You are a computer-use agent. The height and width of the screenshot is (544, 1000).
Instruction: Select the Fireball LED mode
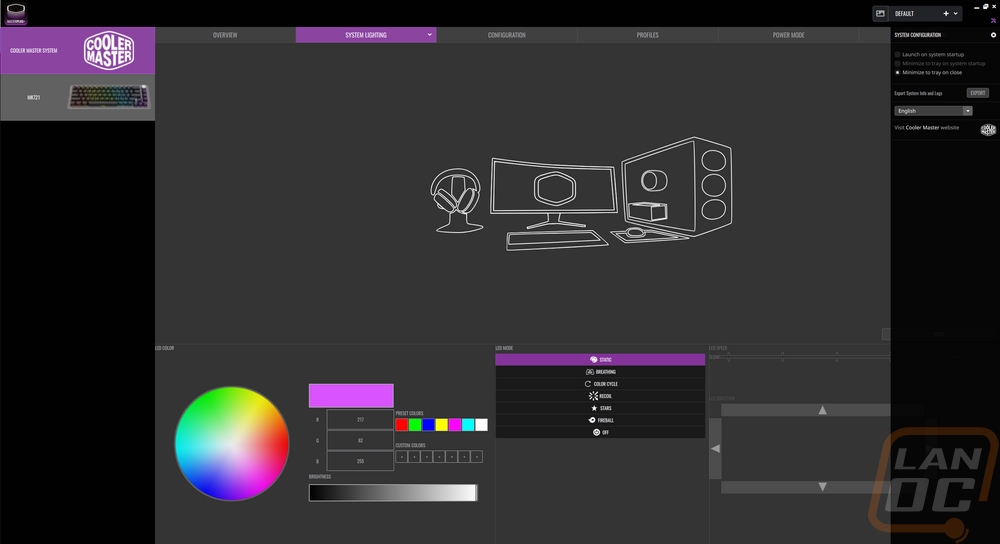[600, 420]
